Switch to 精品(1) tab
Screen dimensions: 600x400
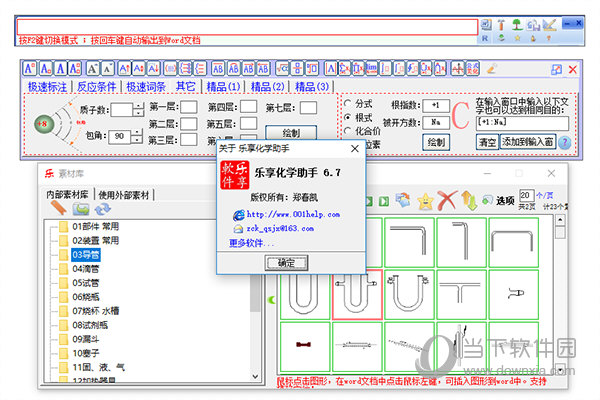(x=223, y=87)
